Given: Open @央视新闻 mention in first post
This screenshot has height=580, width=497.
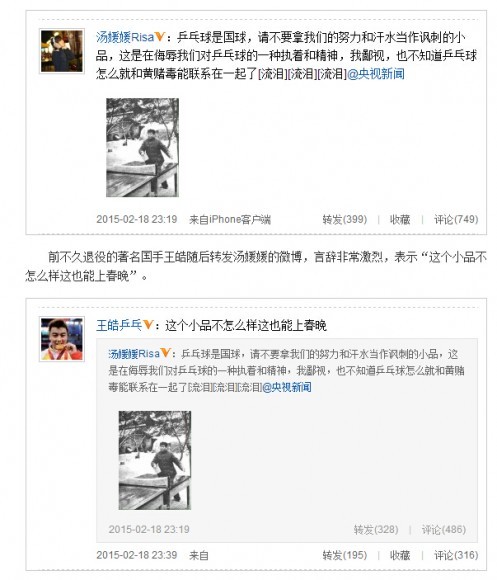Looking at the screenshot, I should pyautogui.click(x=376, y=74).
